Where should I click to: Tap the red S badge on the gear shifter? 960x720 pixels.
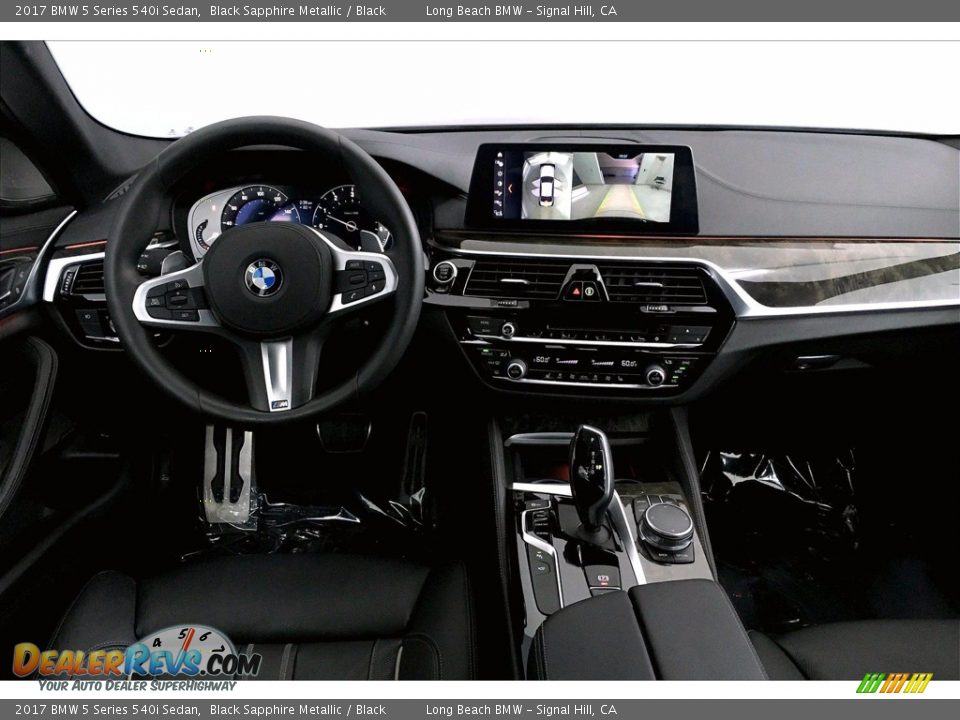pyautogui.click(x=603, y=577)
